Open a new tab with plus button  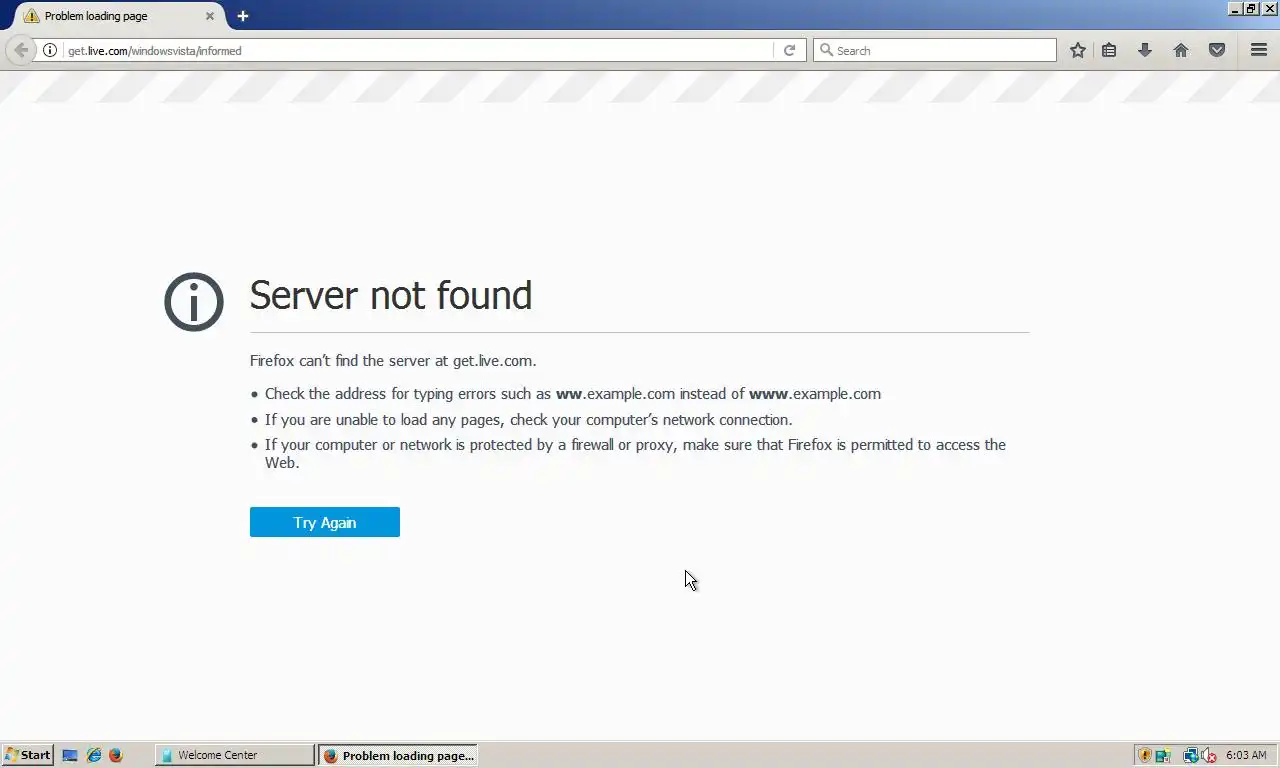click(x=243, y=16)
